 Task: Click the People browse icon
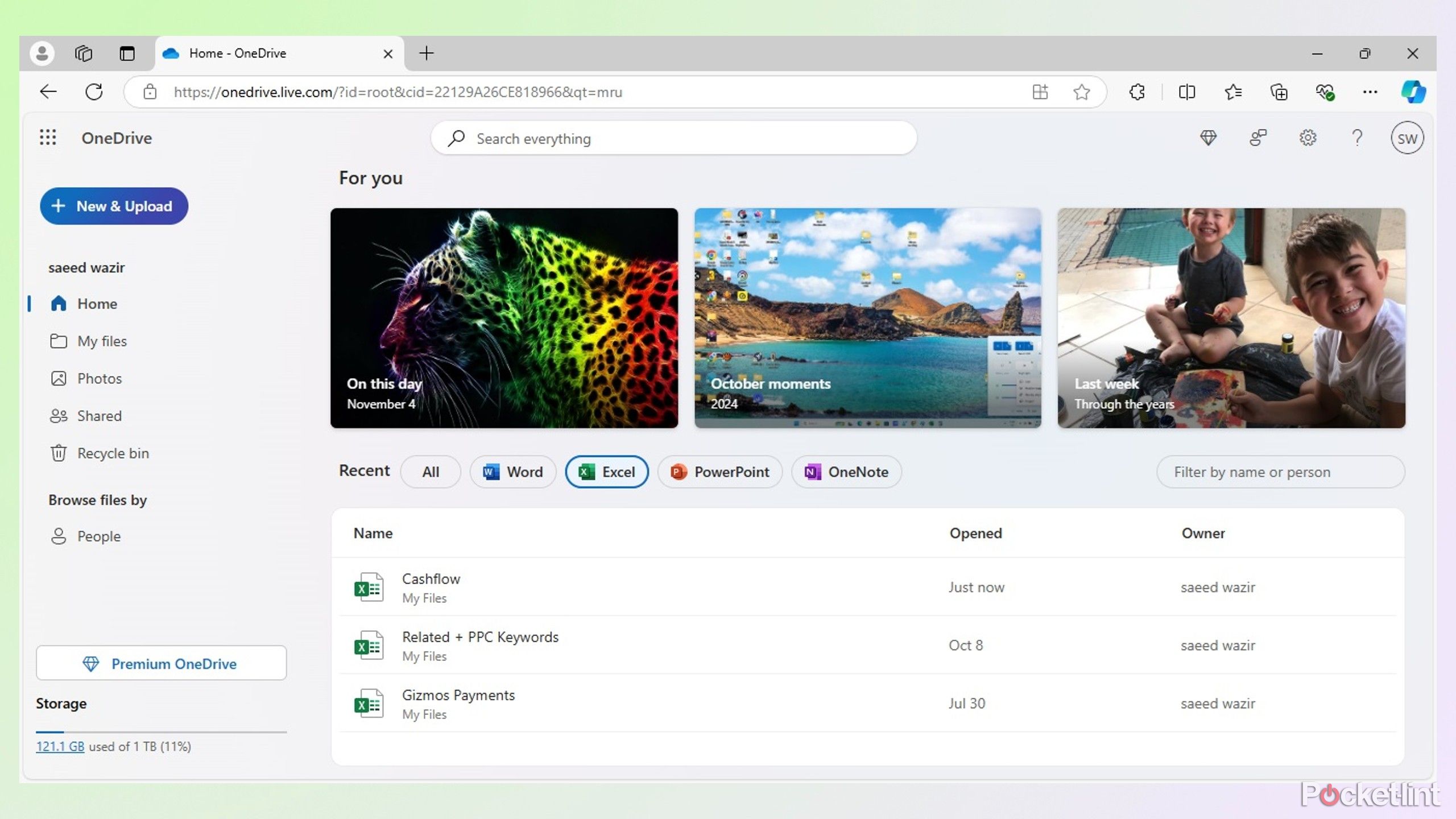[x=58, y=536]
